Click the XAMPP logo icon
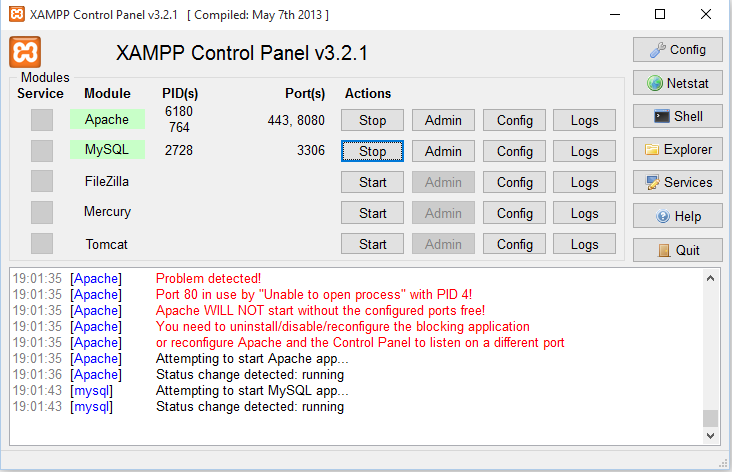Viewport: 732px width, 472px height. (25, 52)
